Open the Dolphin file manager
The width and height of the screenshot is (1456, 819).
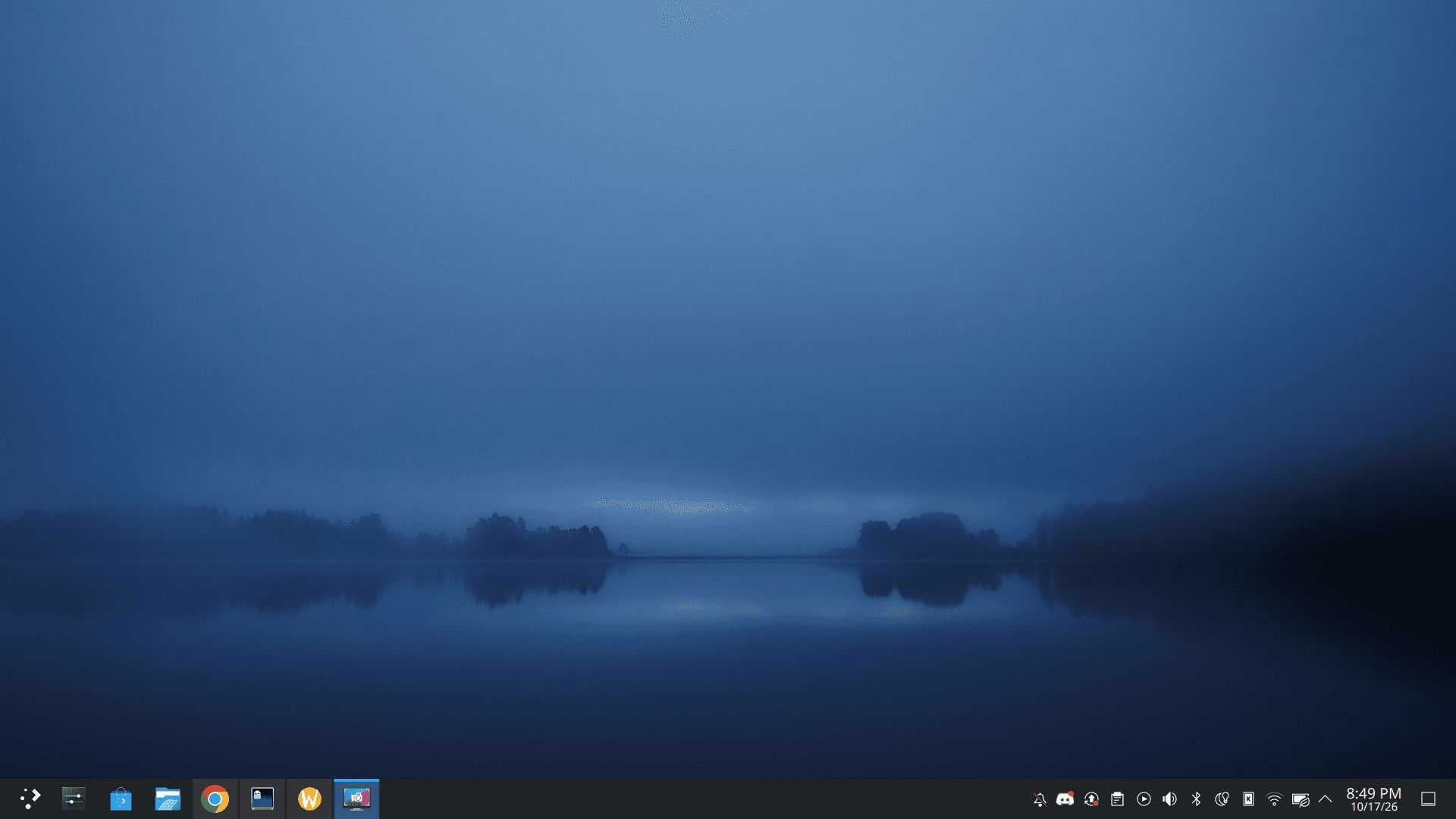pyautogui.click(x=168, y=799)
